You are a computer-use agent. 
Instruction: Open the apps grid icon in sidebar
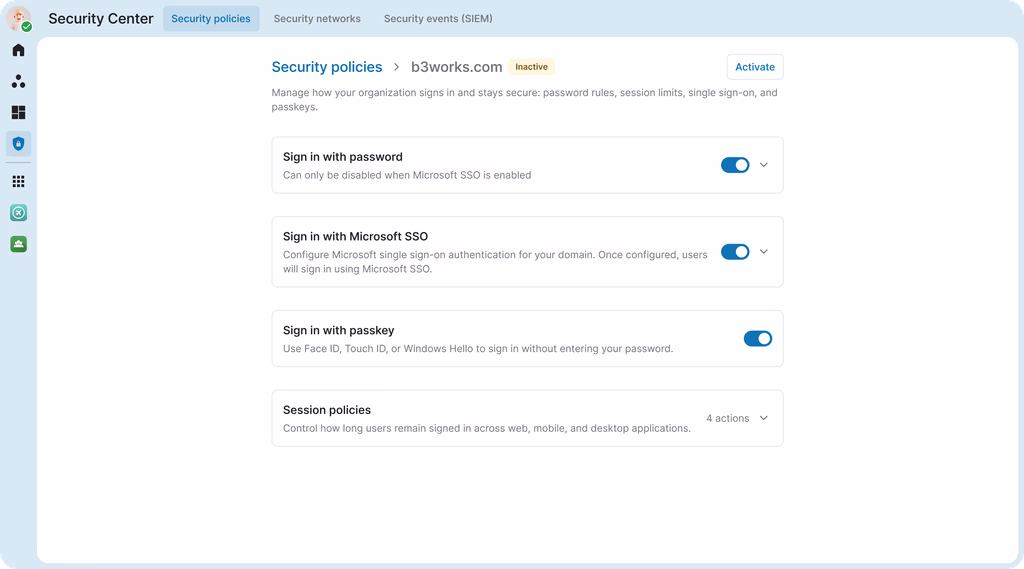point(18,182)
